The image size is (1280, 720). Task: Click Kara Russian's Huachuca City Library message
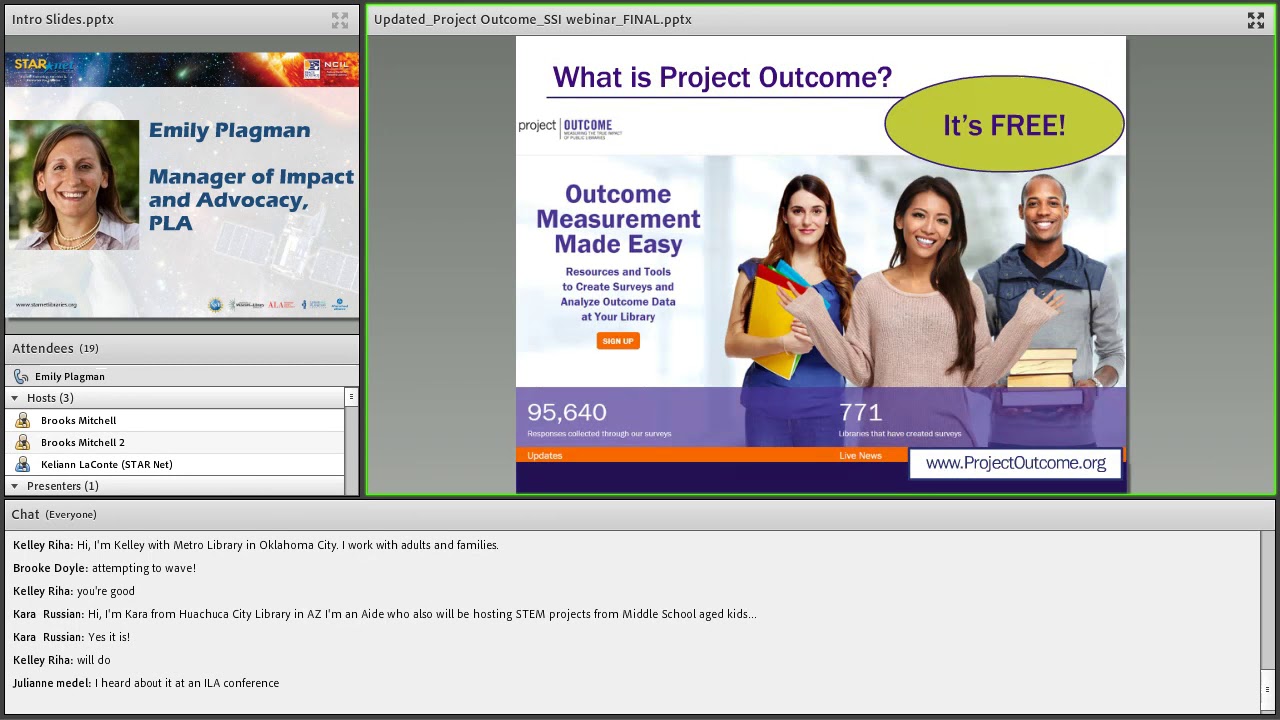click(x=385, y=614)
